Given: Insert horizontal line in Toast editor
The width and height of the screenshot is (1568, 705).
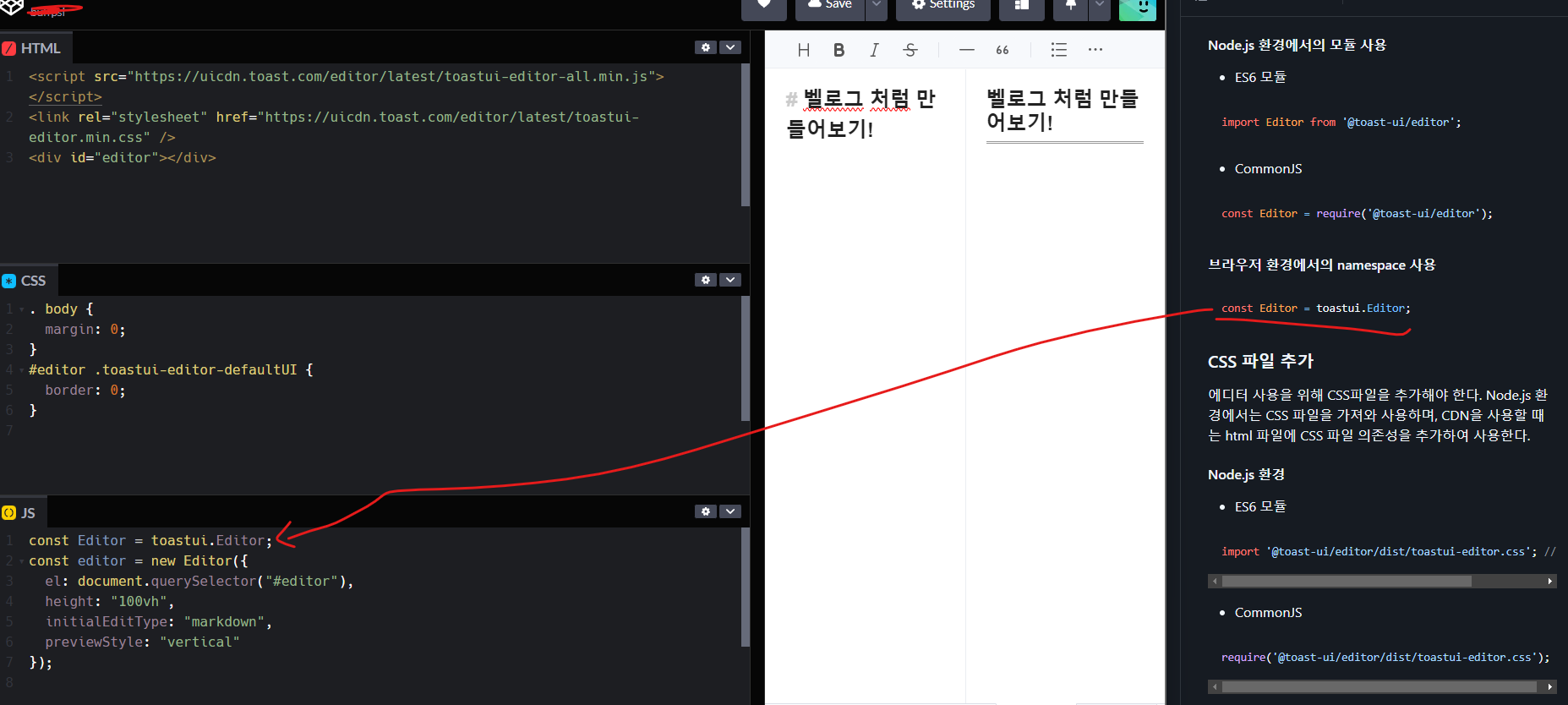Looking at the screenshot, I should (x=967, y=50).
